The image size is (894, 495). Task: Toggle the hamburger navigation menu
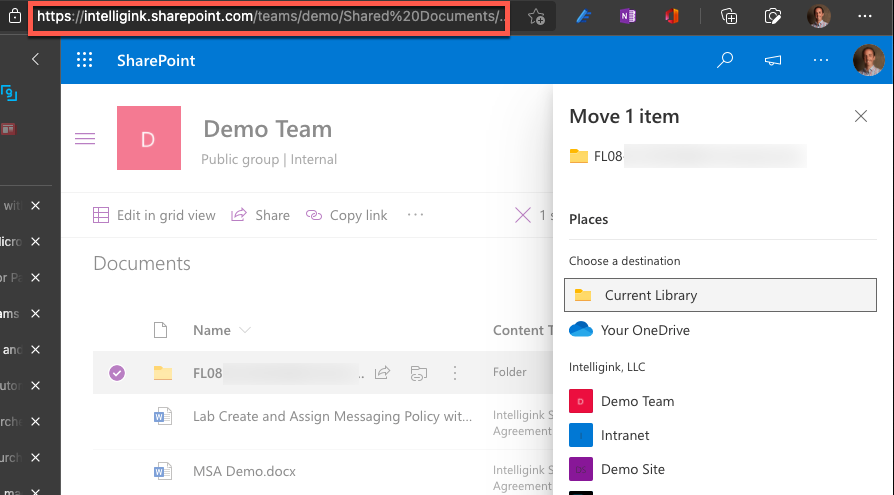click(x=85, y=139)
